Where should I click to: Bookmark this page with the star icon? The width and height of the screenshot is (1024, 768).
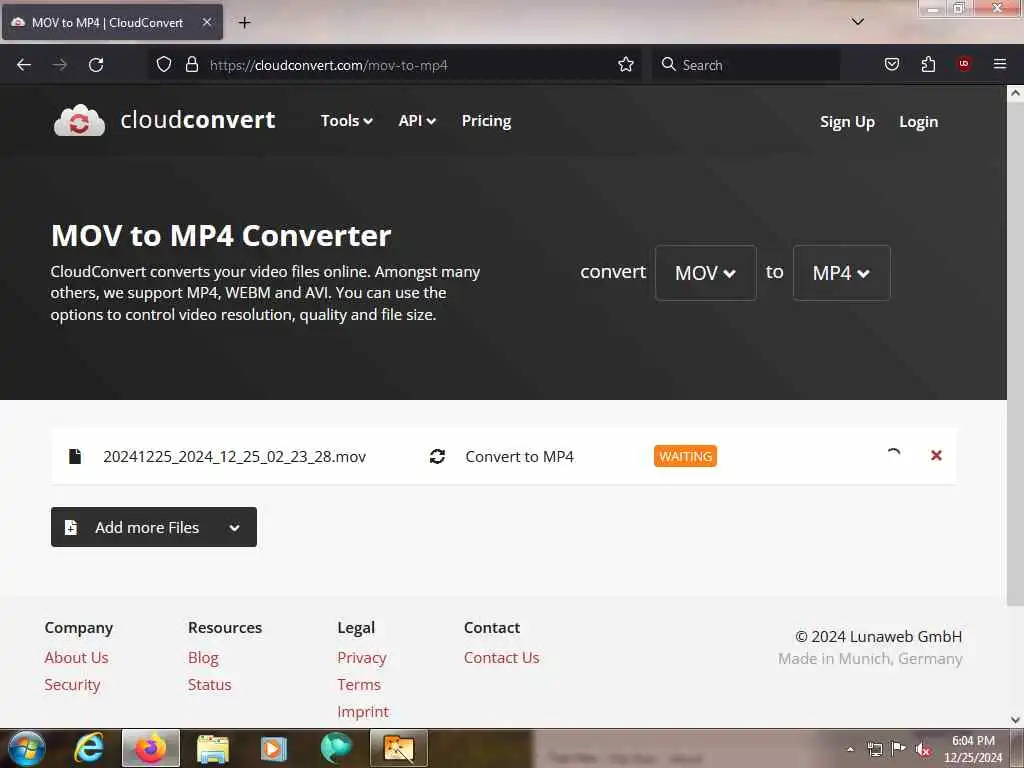(626, 64)
